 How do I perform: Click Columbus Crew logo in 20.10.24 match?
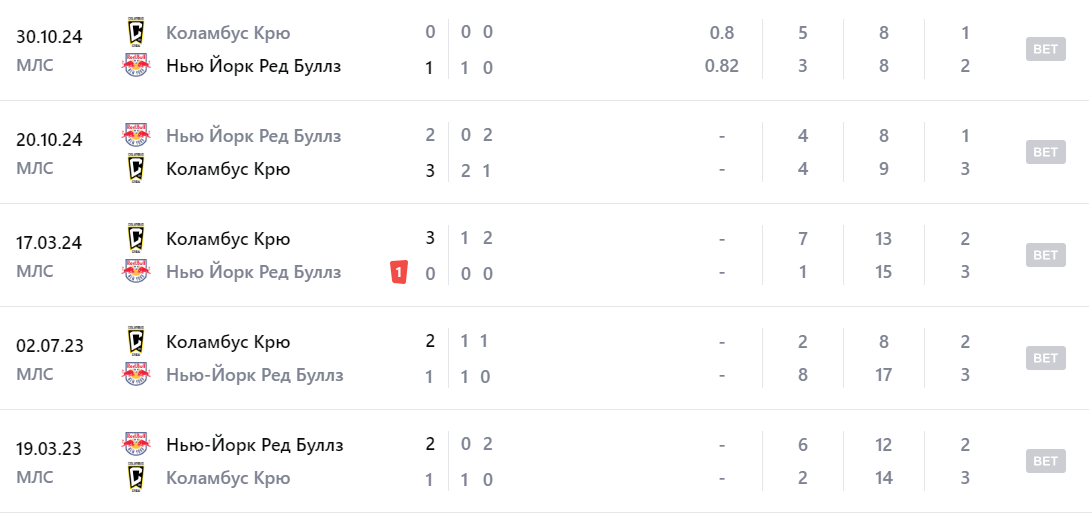[x=135, y=168]
